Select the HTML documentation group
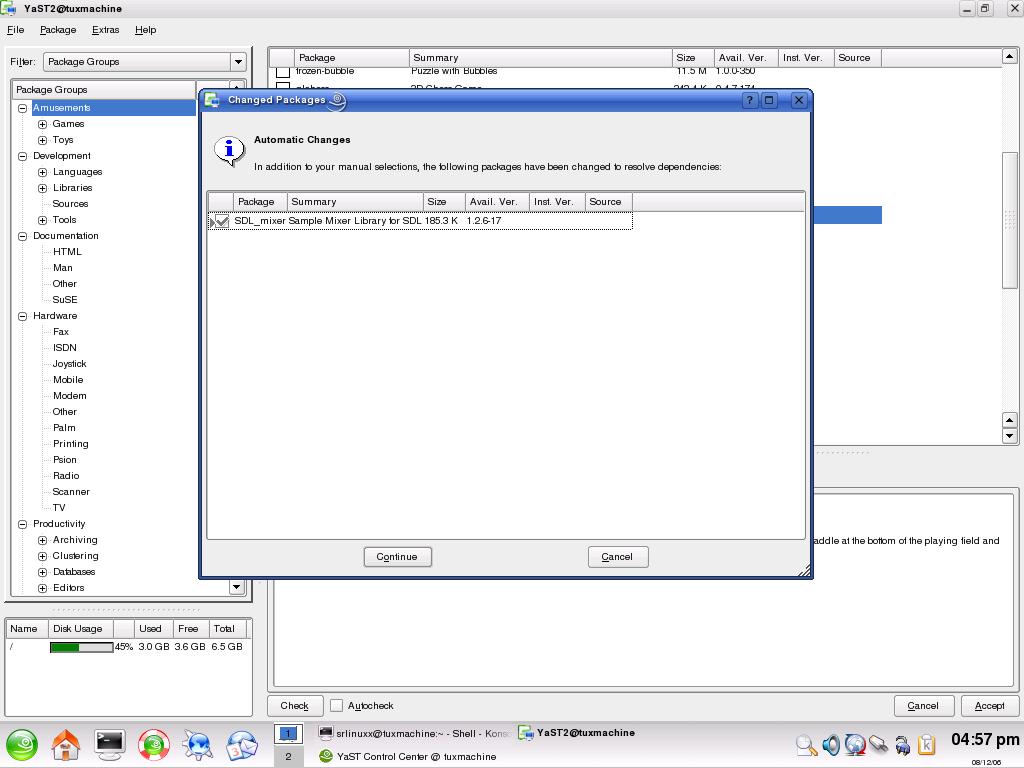 coord(67,252)
